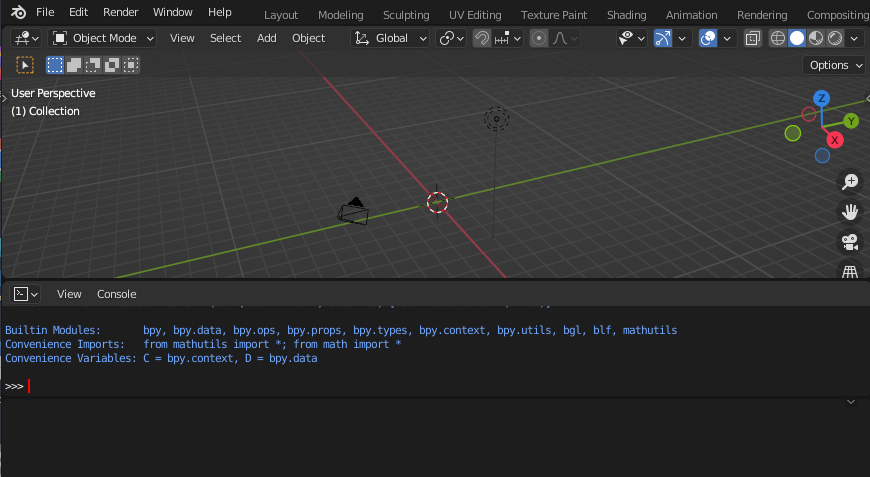Open the Console menu in Python console
Image resolution: width=870 pixels, height=477 pixels.
point(116,294)
